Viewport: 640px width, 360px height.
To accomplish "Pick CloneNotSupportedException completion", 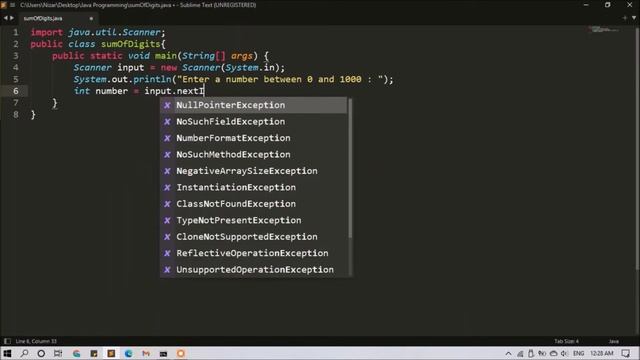I will pos(253,237).
